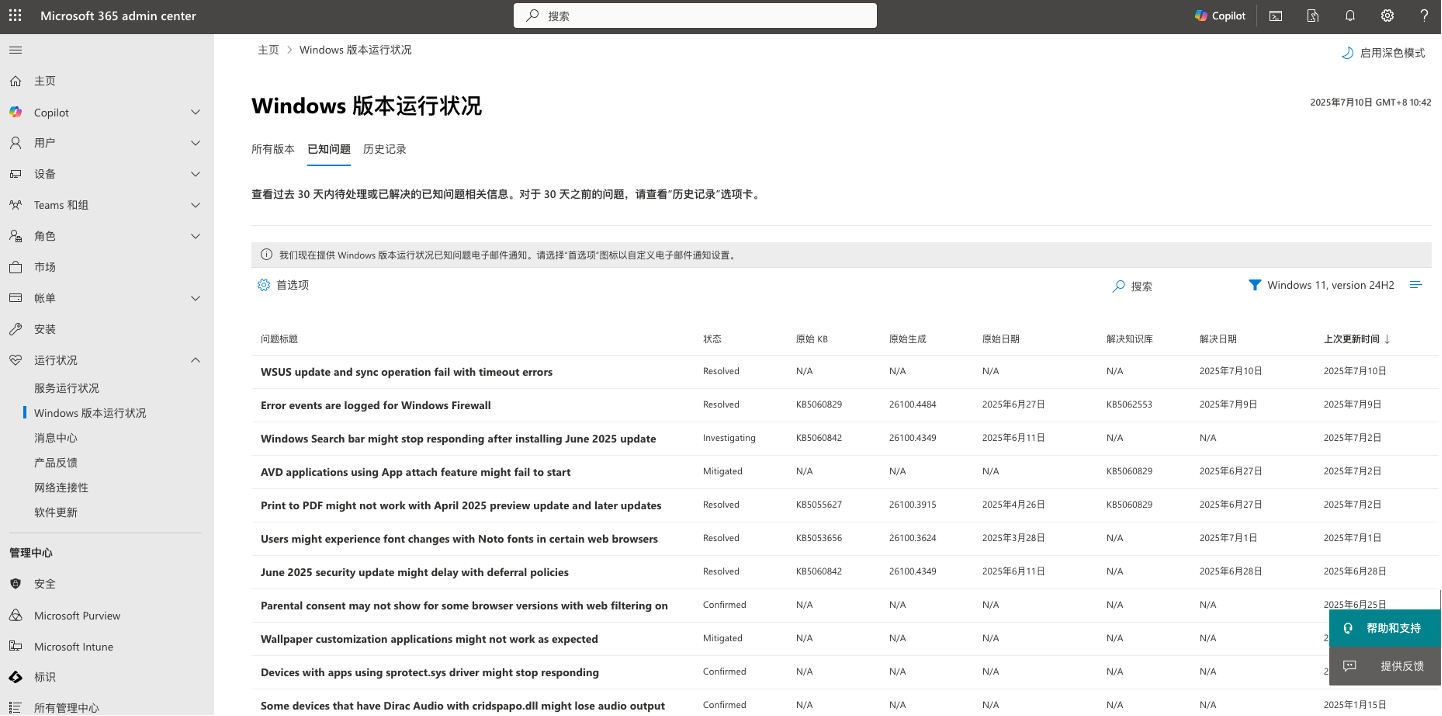The height and width of the screenshot is (716, 1442).
Task: Click the Copilot icon in the sidebar
Action: pos(15,112)
